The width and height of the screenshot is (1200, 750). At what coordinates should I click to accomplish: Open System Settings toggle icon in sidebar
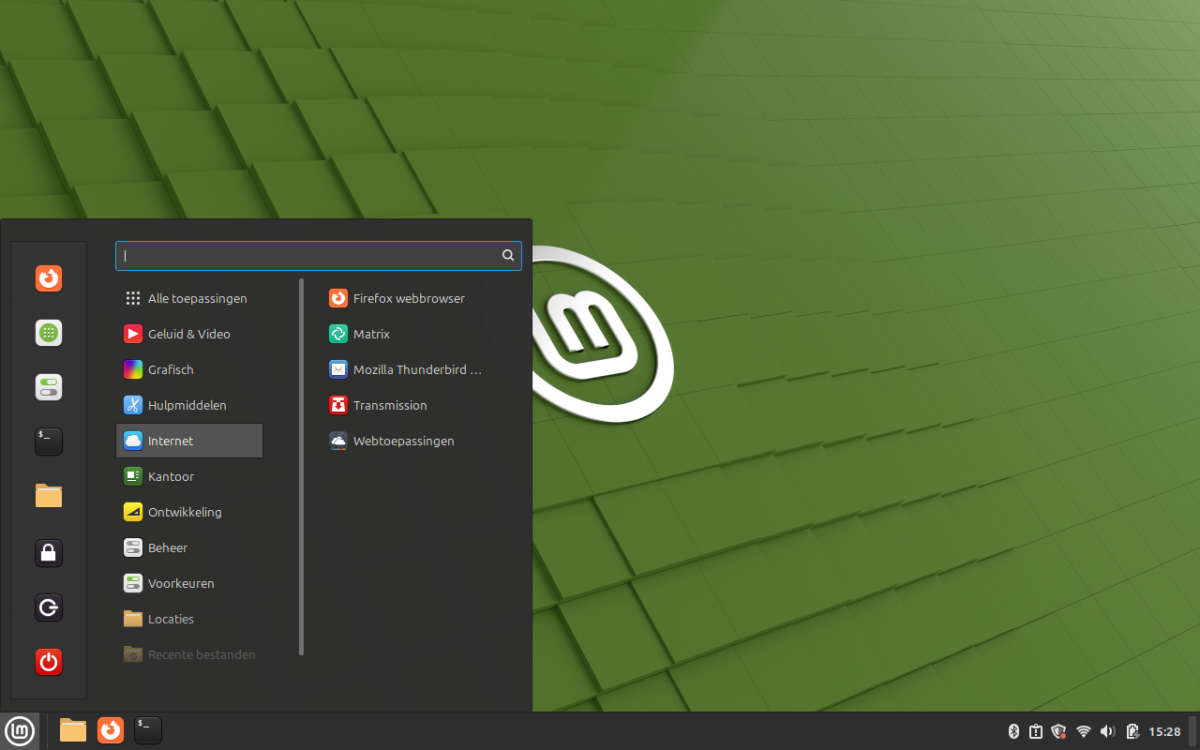(x=48, y=387)
